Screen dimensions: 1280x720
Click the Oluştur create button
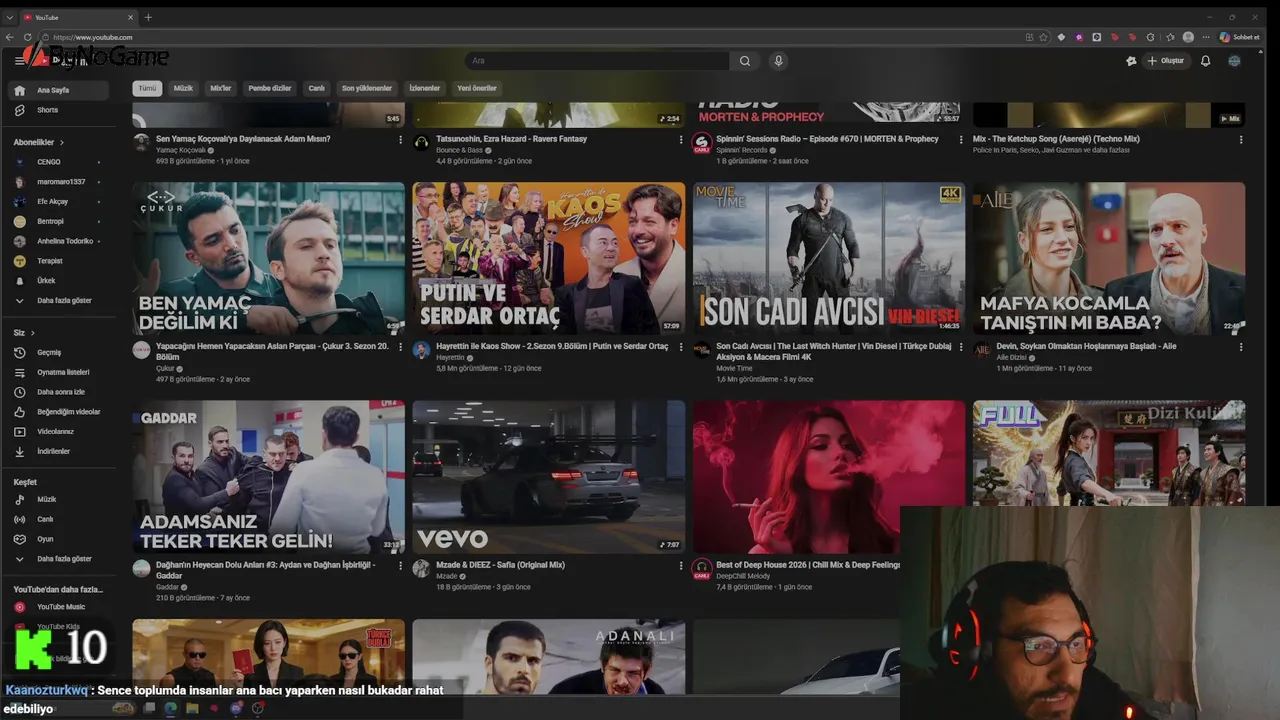point(1166,61)
